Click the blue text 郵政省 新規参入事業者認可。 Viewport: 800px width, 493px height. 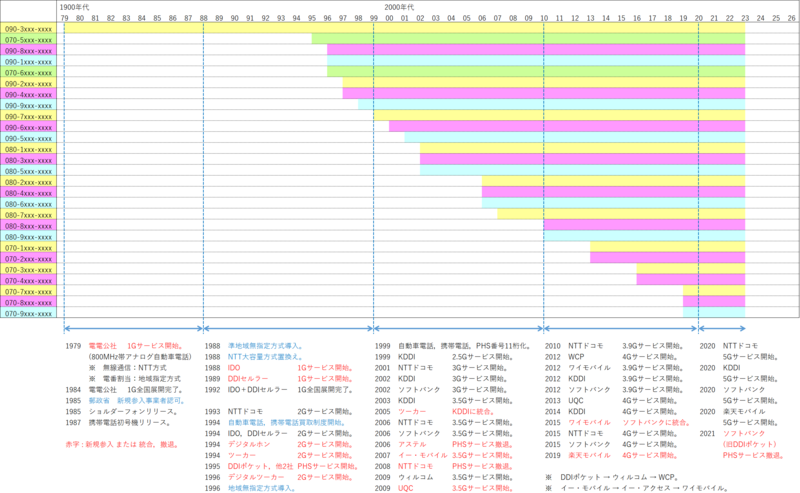coord(137,401)
